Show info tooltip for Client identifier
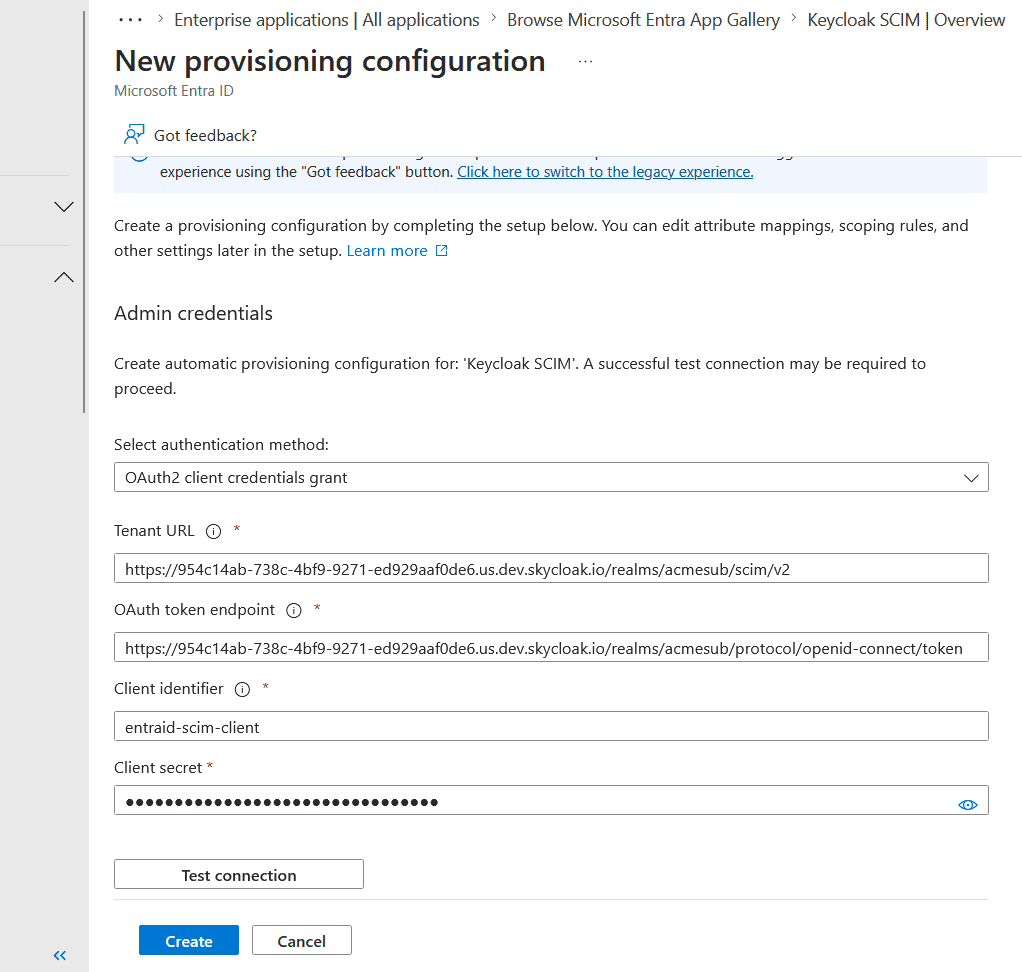This screenshot has width=1022, height=972. (242, 689)
